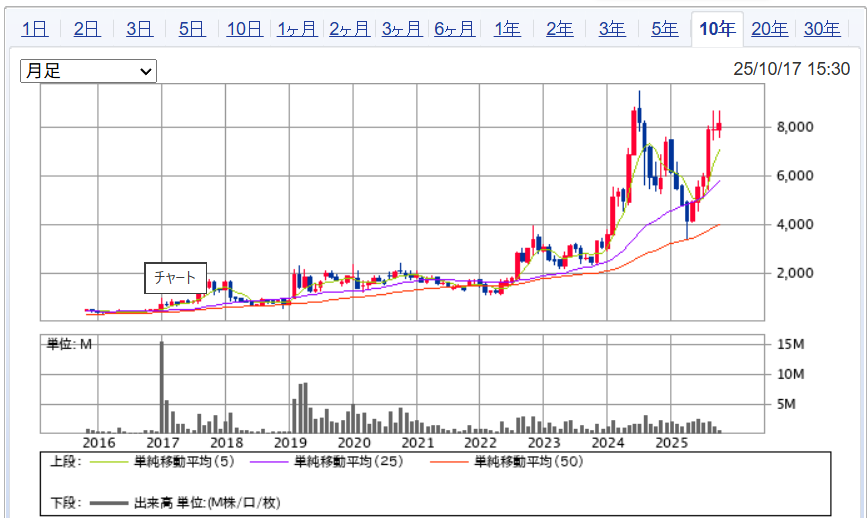
Task: Show the 2年 chart period
Action: coord(560,29)
